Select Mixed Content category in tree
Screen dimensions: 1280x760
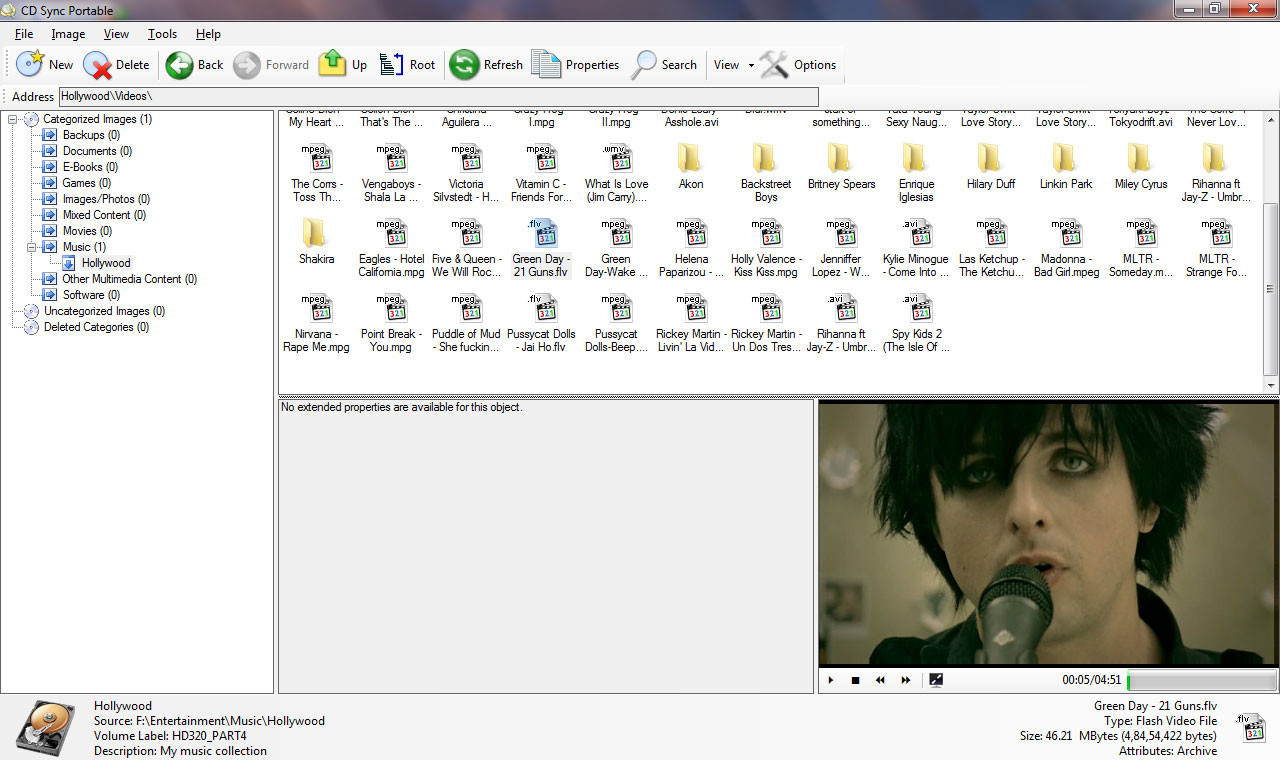coord(104,215)
